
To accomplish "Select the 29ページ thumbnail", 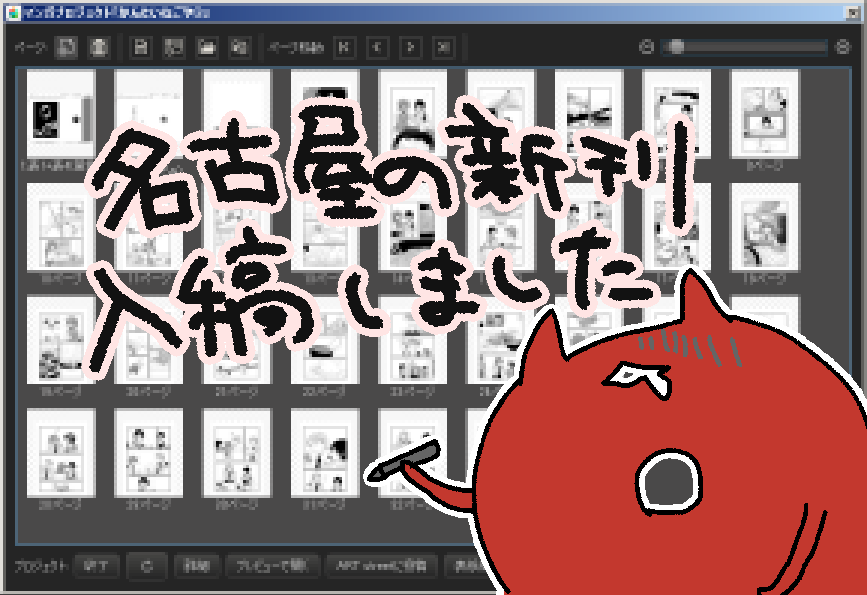I will tap(148, 453).
